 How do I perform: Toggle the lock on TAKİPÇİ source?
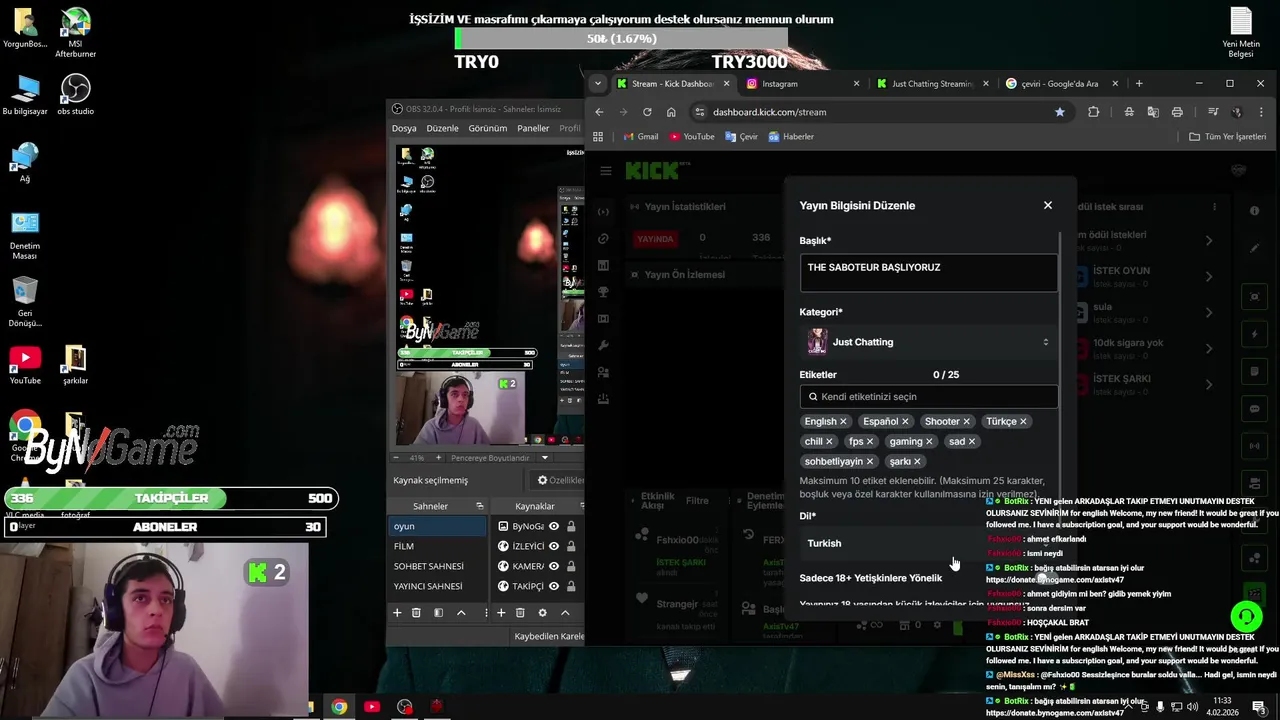pyautogui.click(x=571, y=586)
